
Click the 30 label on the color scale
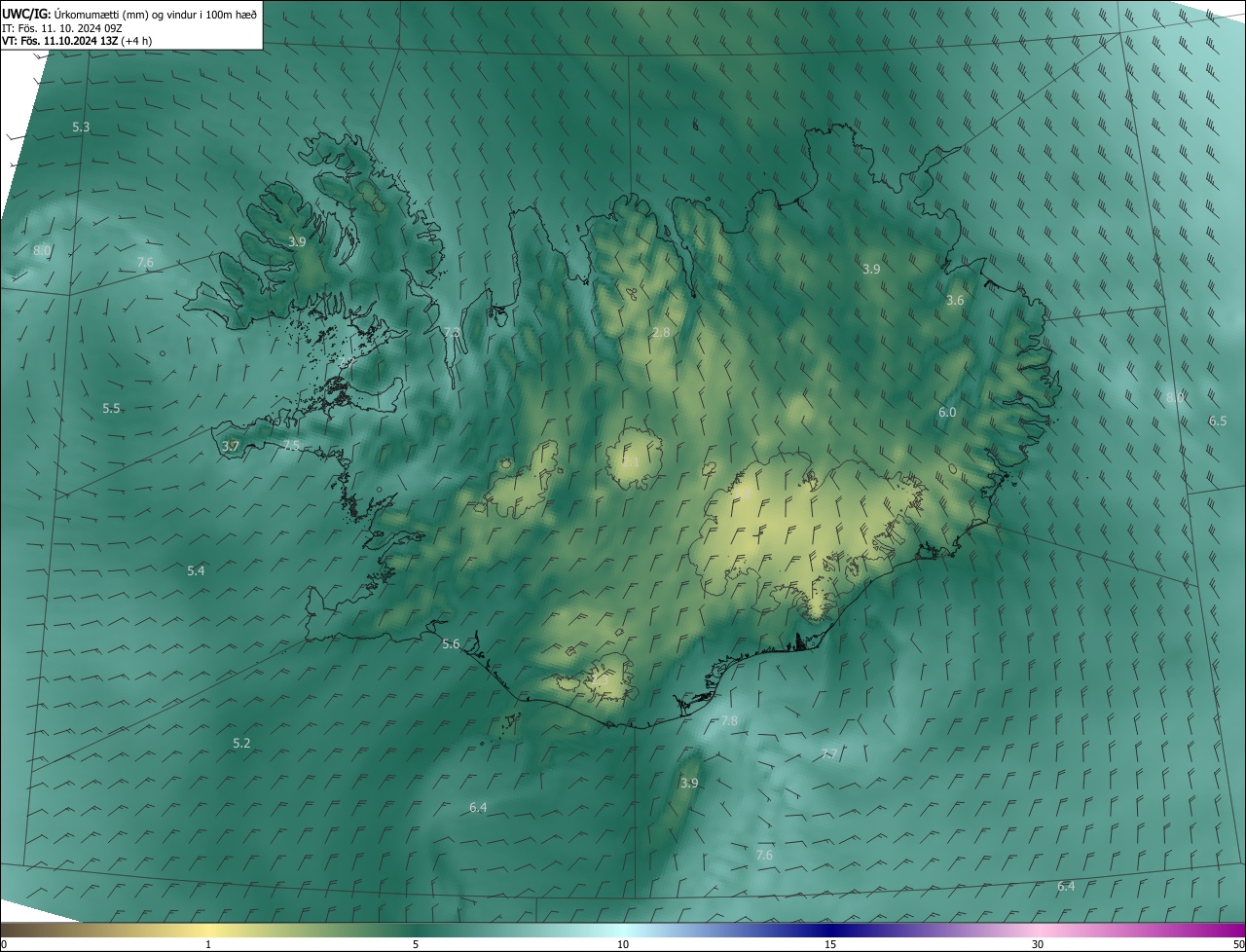(x=1038, y=945)
